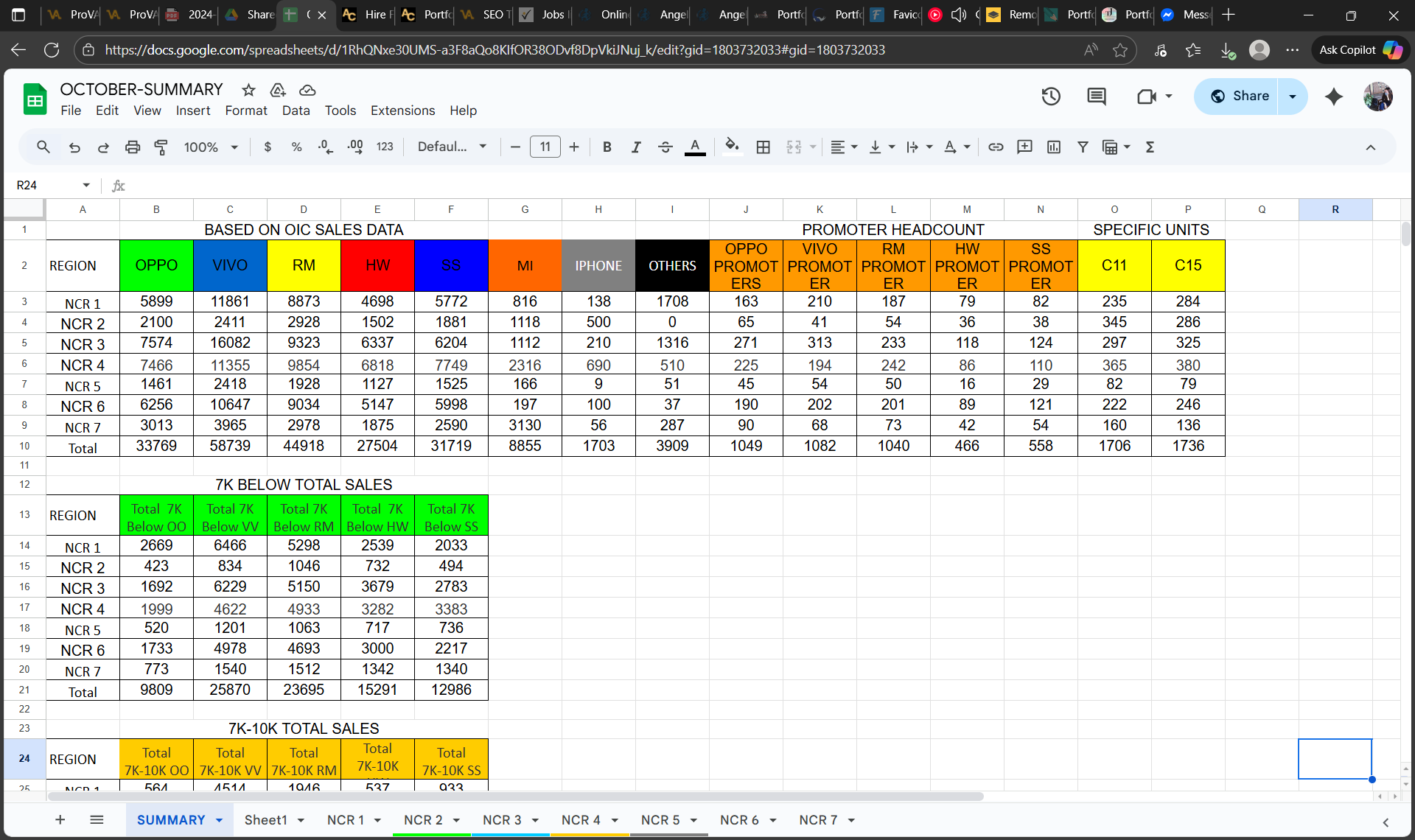The height and width of the screenshot is (840, 1415).
Task: Open version history
Action: [x=1051, y=97]
